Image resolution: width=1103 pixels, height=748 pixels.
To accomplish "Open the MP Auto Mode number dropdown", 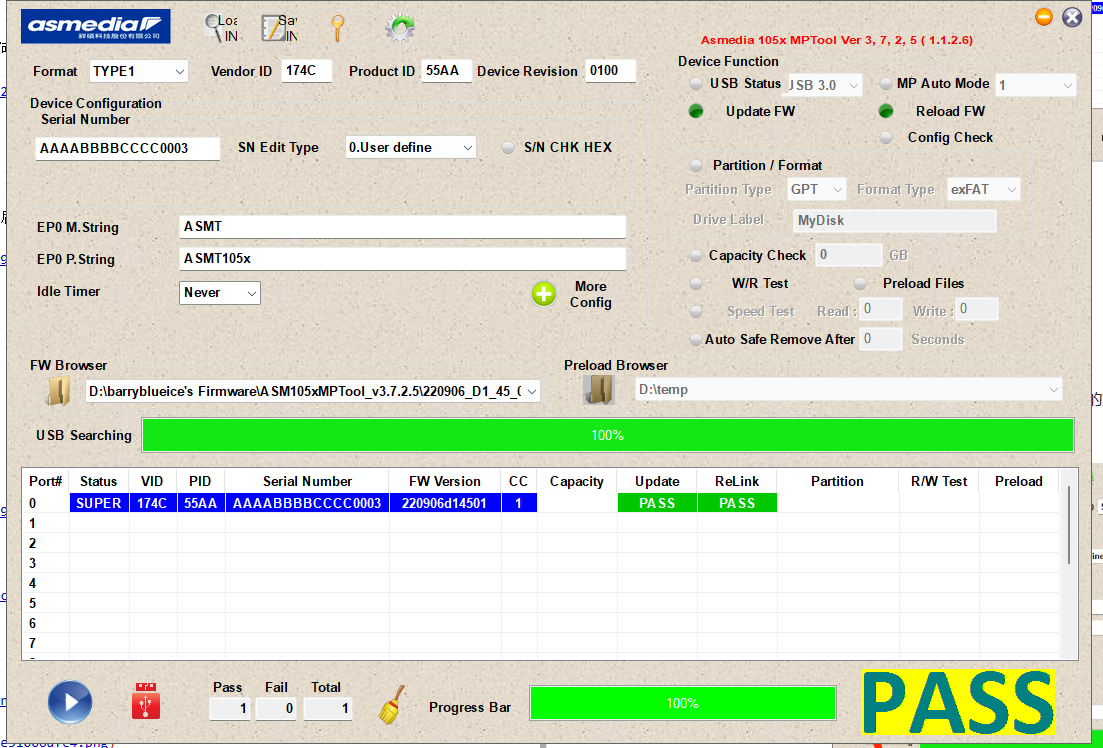I will pos(1035,85).
